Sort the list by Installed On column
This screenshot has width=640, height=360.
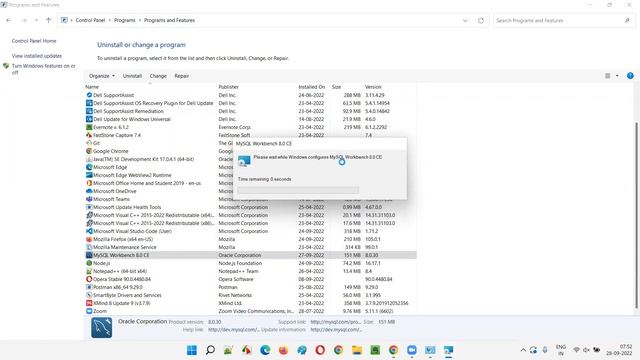click(313, 87)
